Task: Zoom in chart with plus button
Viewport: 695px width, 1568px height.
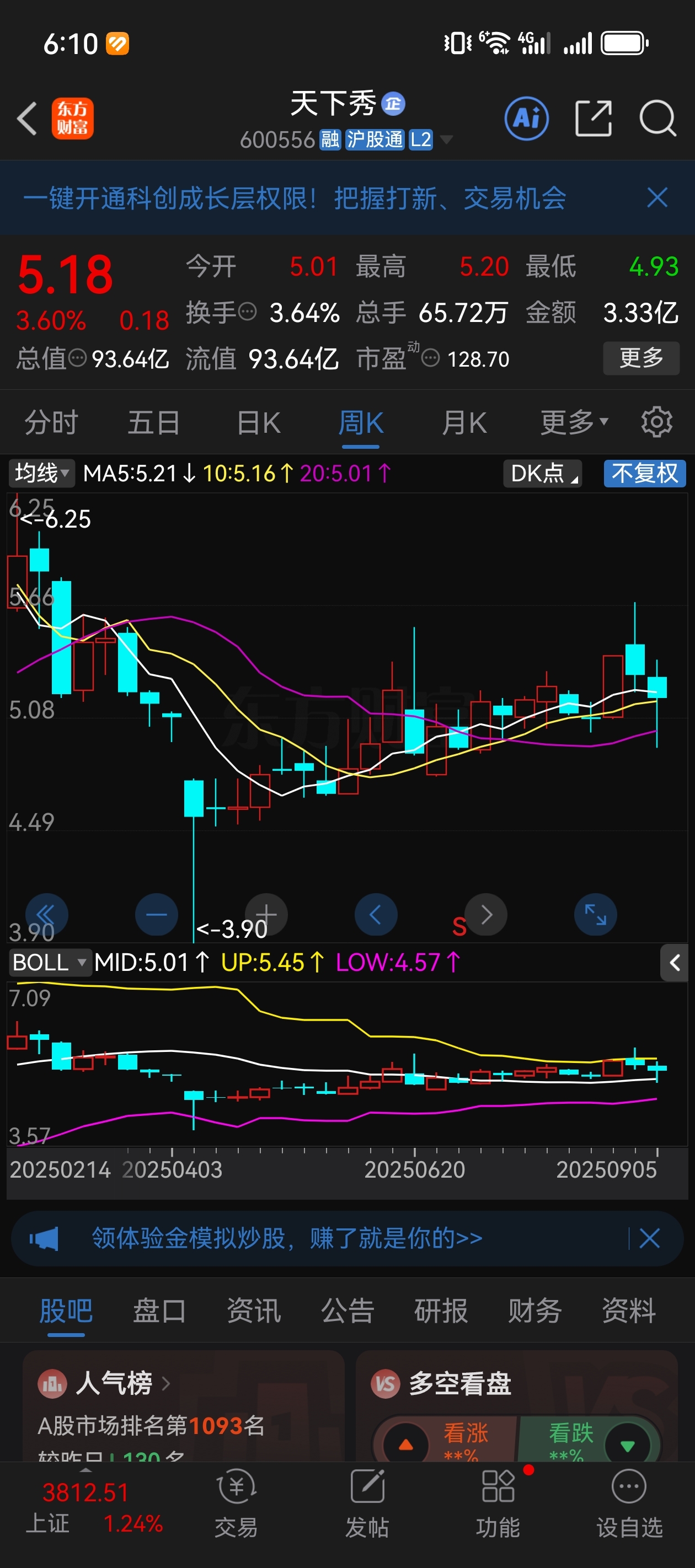Action: point(266,914)
